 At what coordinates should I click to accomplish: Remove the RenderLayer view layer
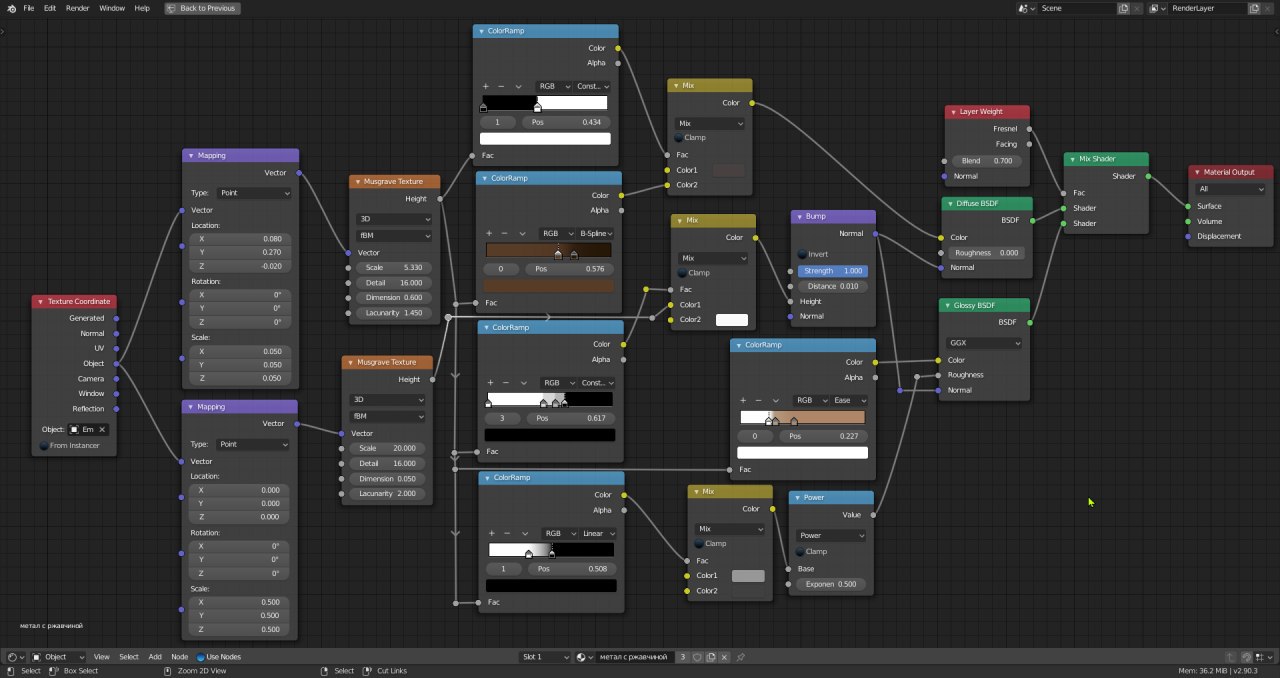coord(1268,7)
